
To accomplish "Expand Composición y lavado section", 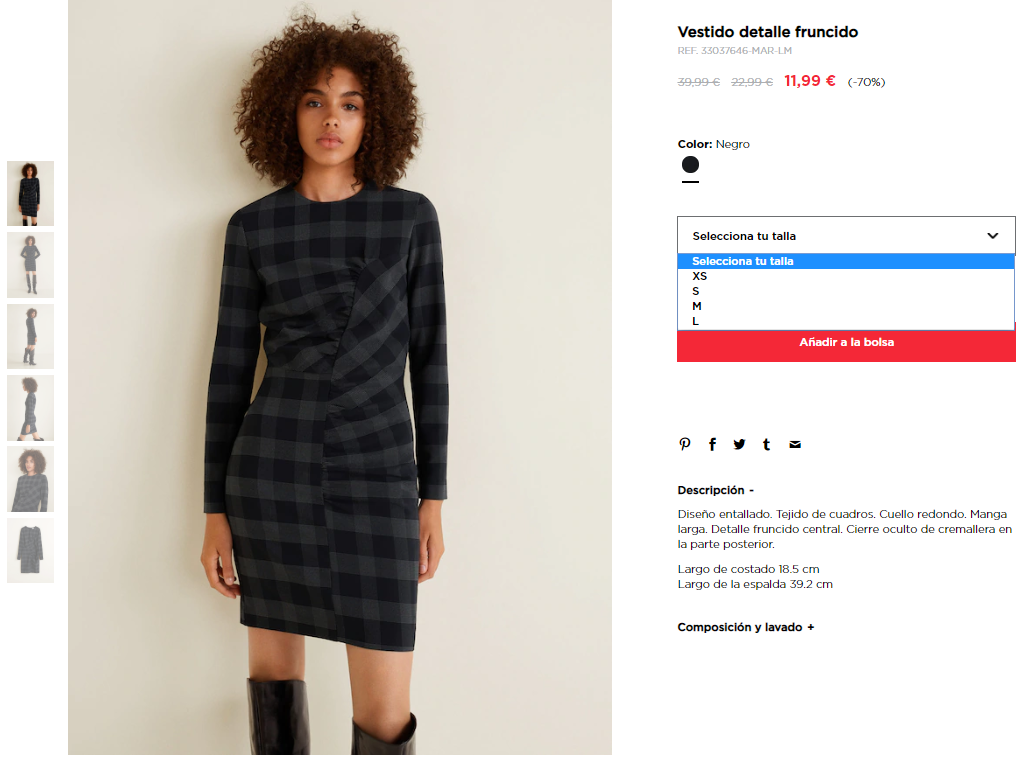I will tap(745, 627).
